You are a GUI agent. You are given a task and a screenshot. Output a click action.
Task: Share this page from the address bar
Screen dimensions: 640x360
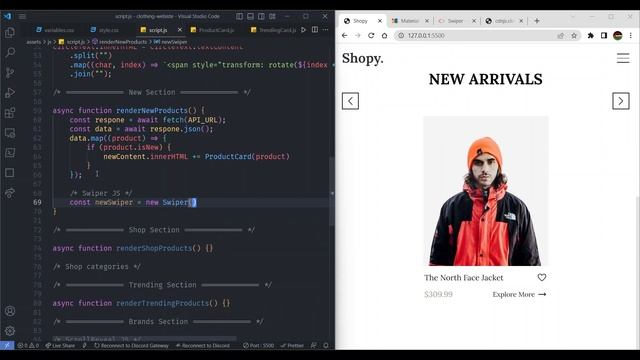[560, 36]
